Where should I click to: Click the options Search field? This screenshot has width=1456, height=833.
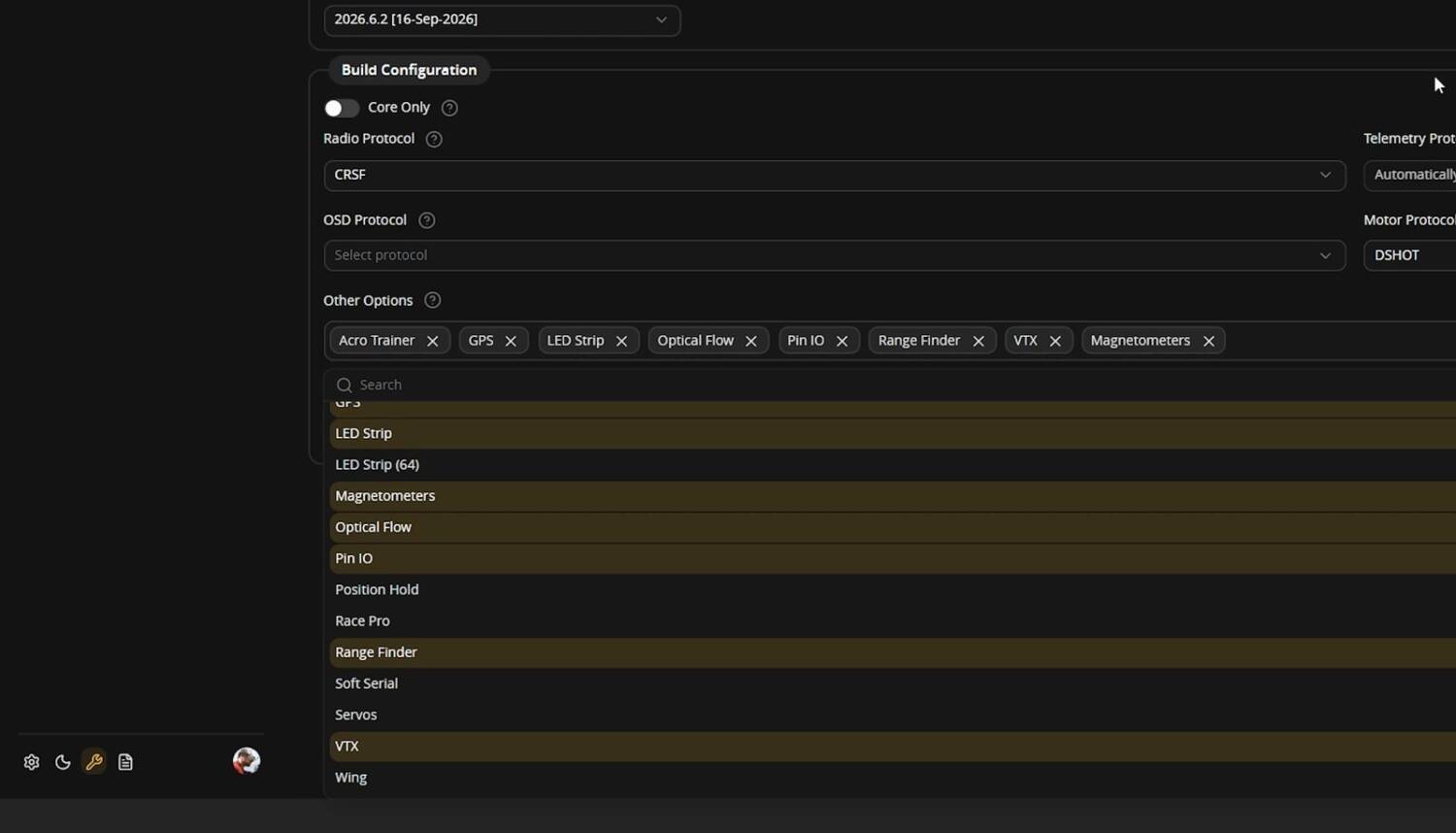(x=891, y=384)
